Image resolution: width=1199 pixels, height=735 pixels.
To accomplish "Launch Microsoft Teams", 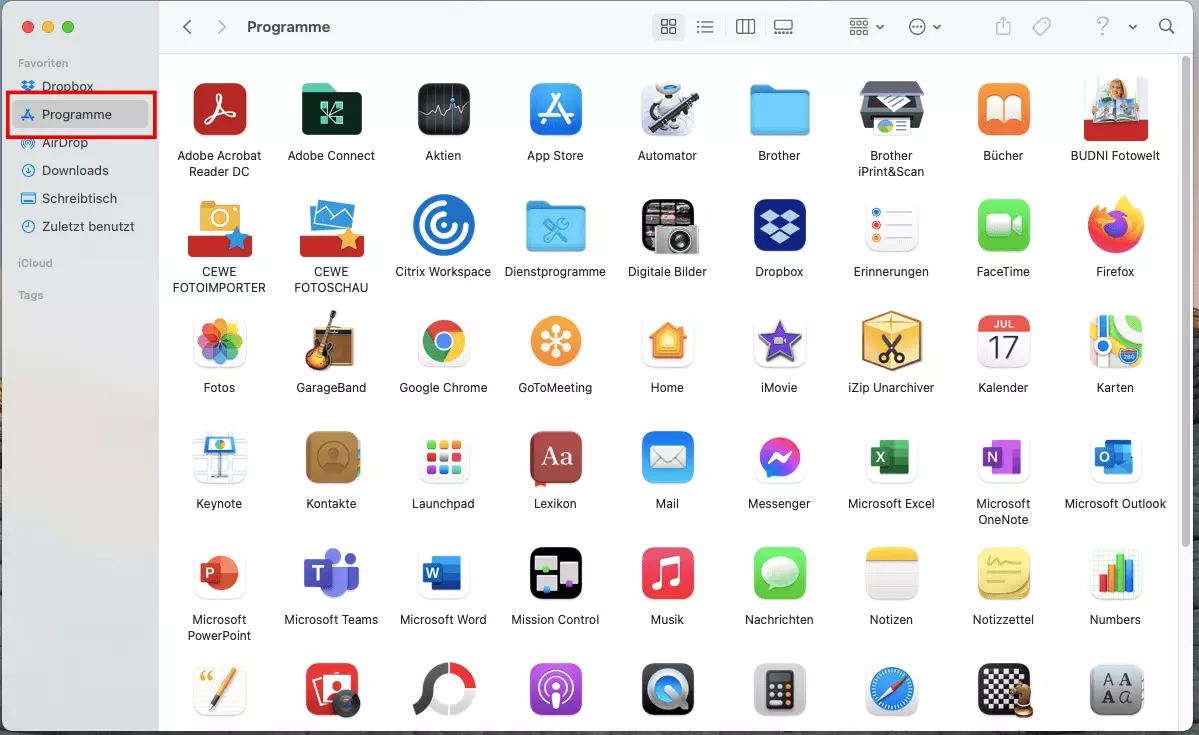I will [x=331, y=572].
